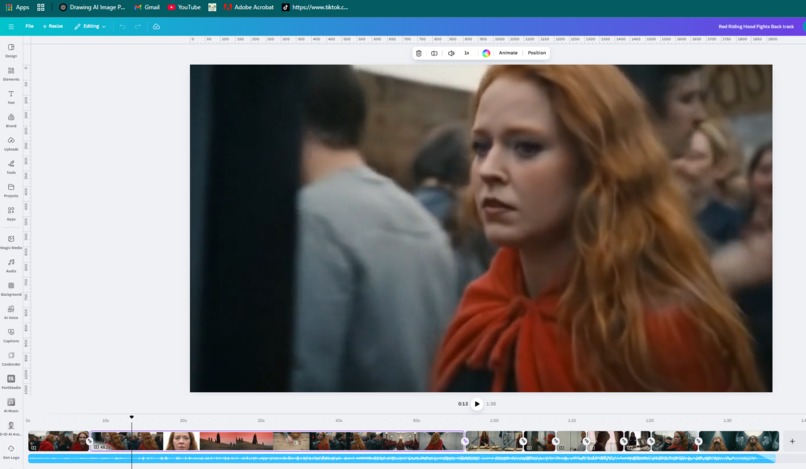Open the Tools panel
The image size is (806, 469).
(11, 167)
